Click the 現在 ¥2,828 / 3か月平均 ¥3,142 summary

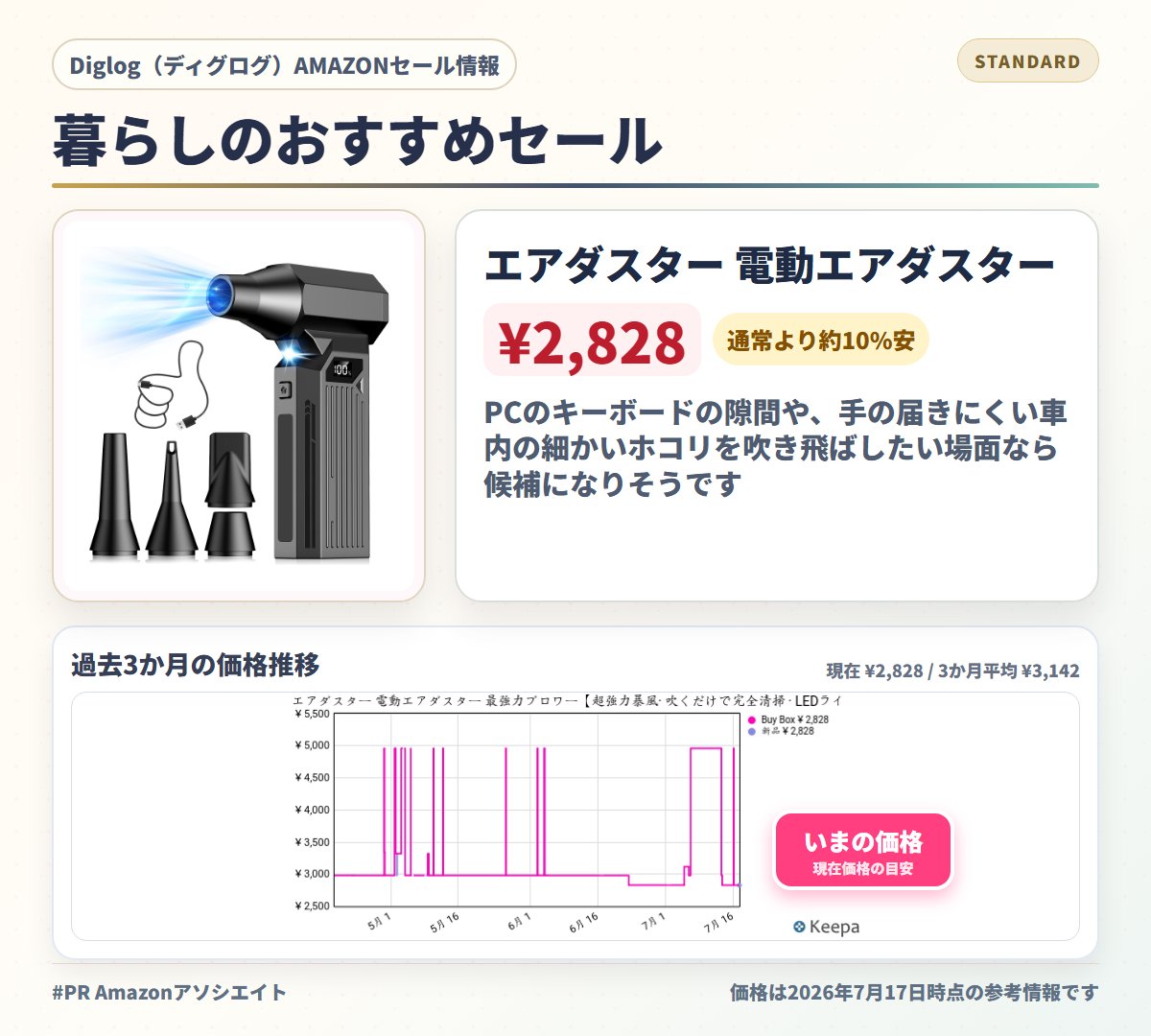tap(952, 671)
